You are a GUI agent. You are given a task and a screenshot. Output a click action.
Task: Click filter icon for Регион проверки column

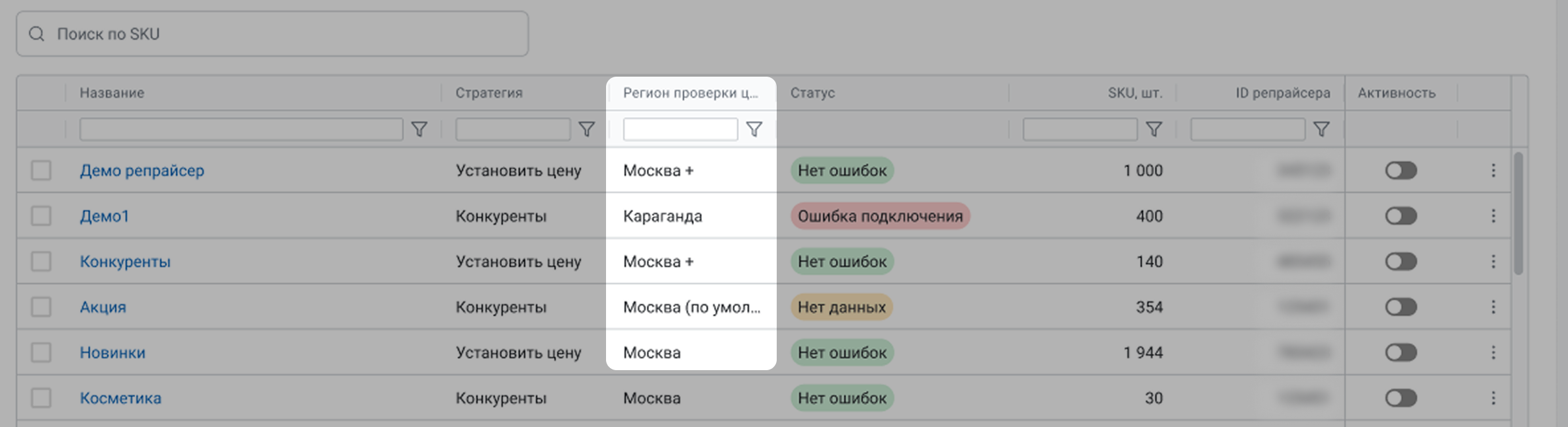754,130
